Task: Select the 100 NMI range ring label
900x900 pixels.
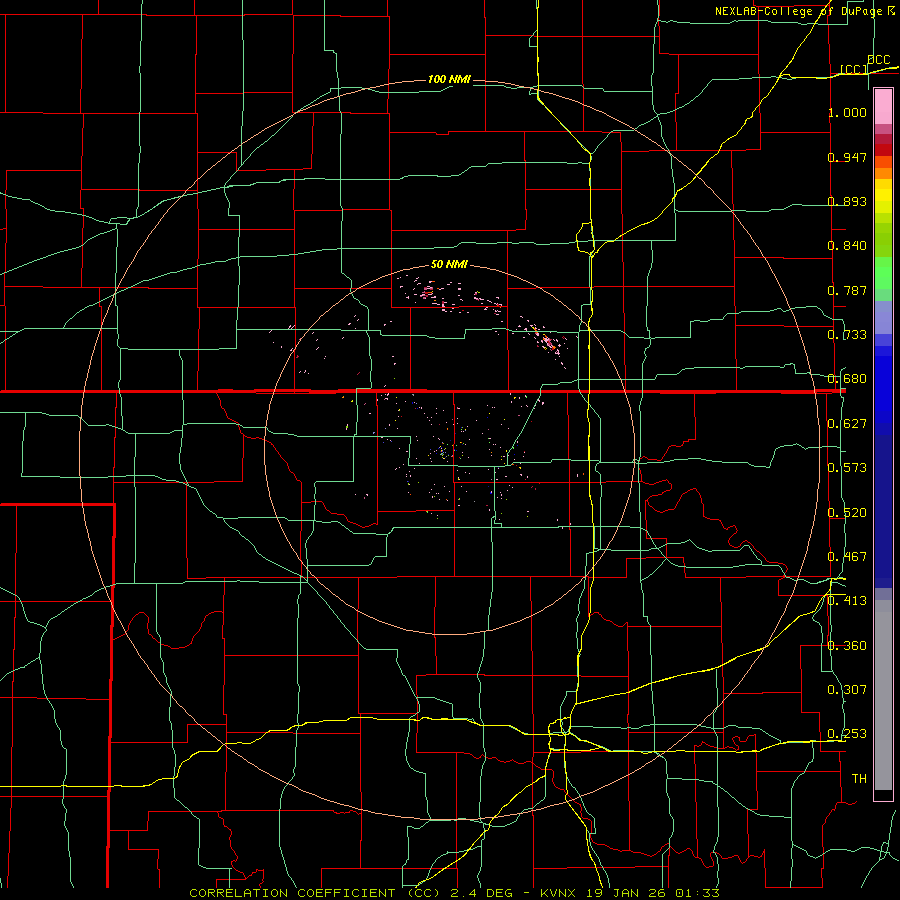Action: click(x=449, y=79)
